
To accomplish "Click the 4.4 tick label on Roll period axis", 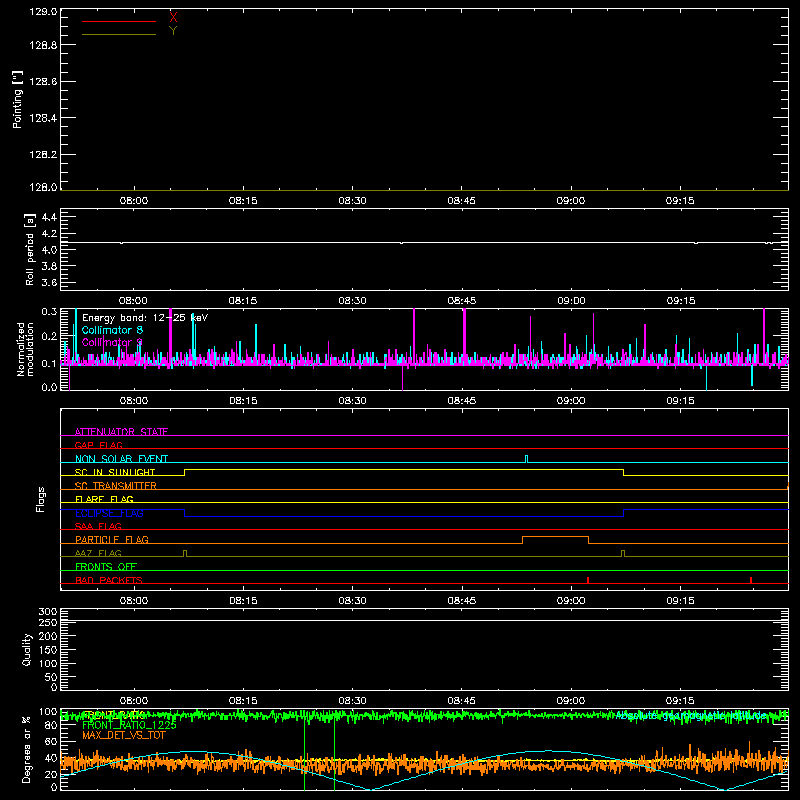I will [x=49, y=217].
